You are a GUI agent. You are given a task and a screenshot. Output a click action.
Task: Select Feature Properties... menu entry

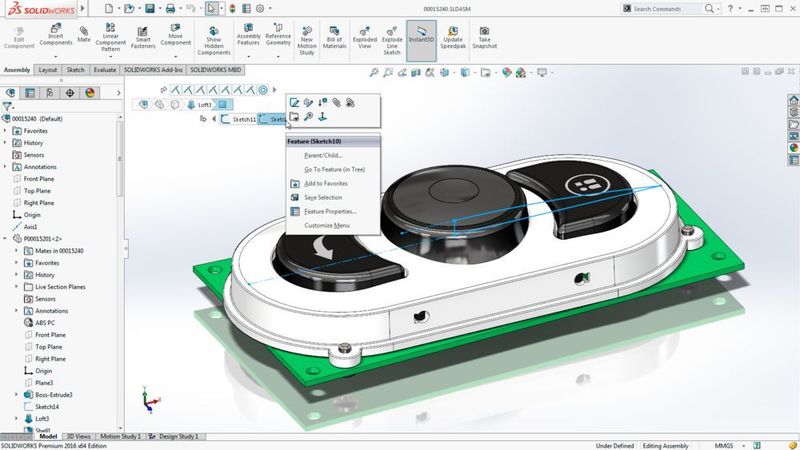coord(333,211)
